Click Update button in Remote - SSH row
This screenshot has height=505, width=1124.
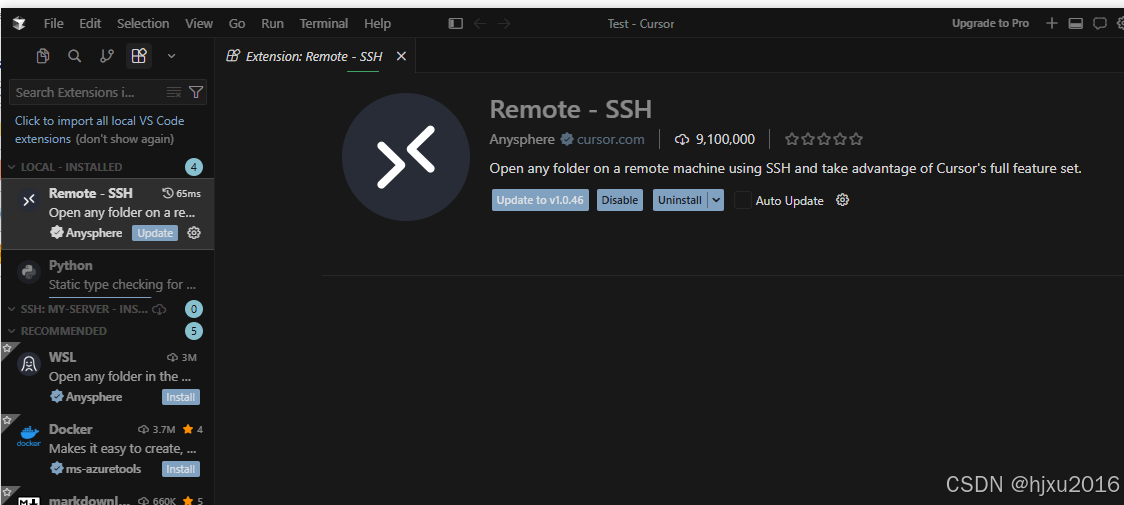[155, 233]
